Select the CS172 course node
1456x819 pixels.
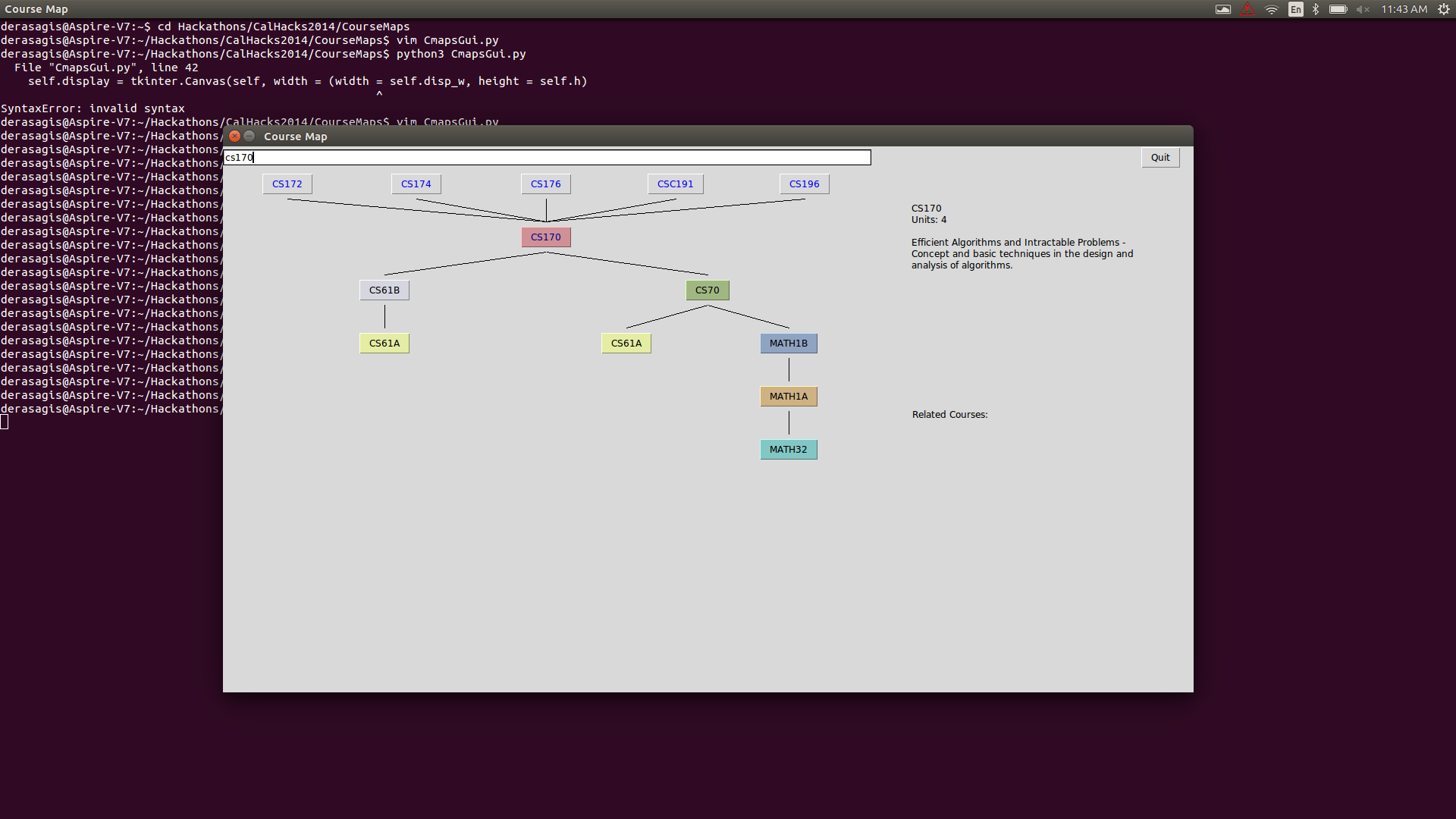click(x=287, y=184)
